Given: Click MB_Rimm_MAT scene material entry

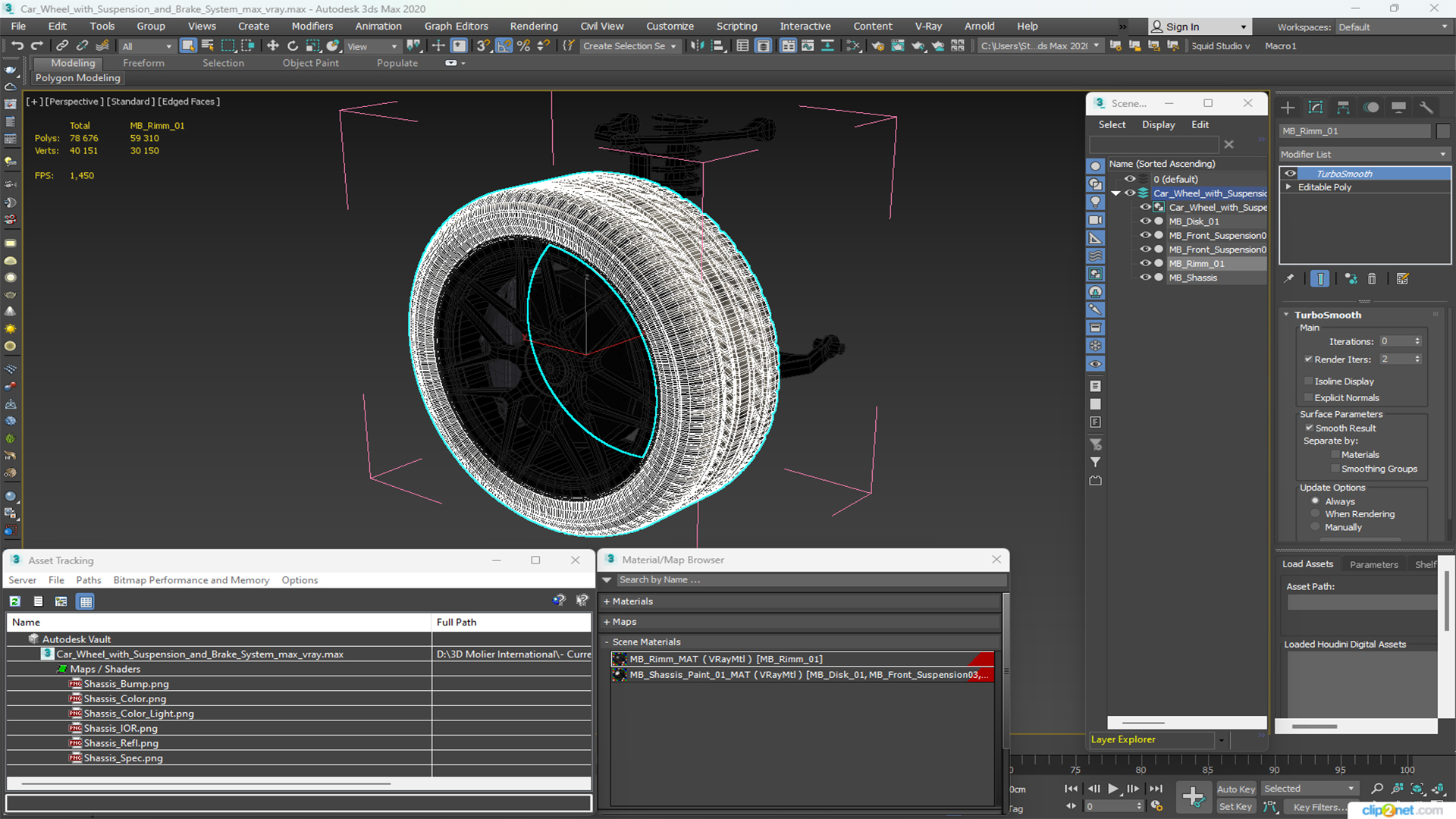Looking at the screenshot, I should coord(802,659).
